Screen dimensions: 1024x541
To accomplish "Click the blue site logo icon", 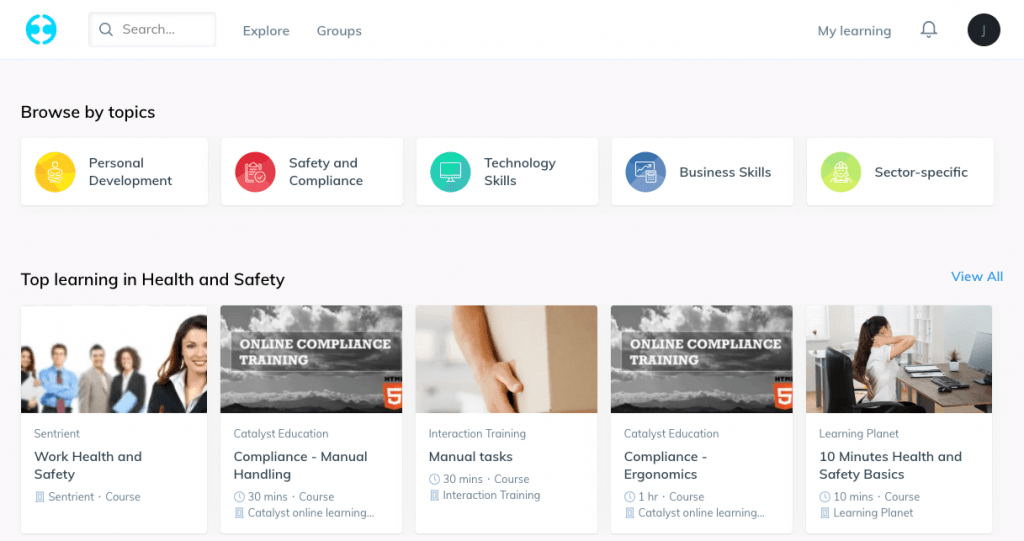I will coord(41,29).
